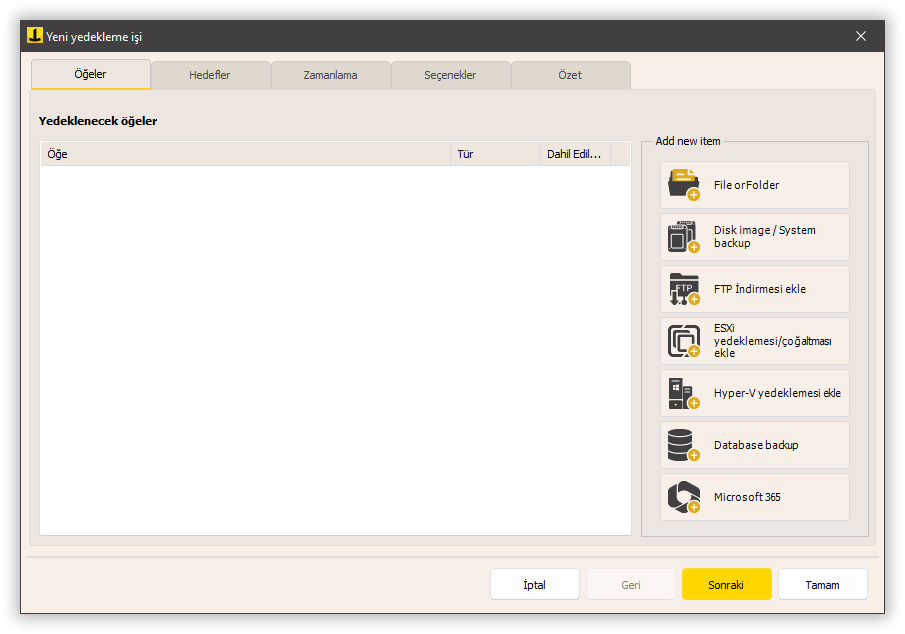Click the Iperius app icon in title bar
The width and height of the screenshot is (905, 634).
pyautogui.click(x=35, y=36)
